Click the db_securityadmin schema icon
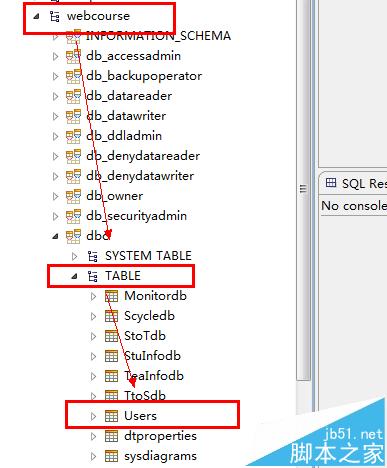Viewport: 387px width, 468px height. (73, 216)
